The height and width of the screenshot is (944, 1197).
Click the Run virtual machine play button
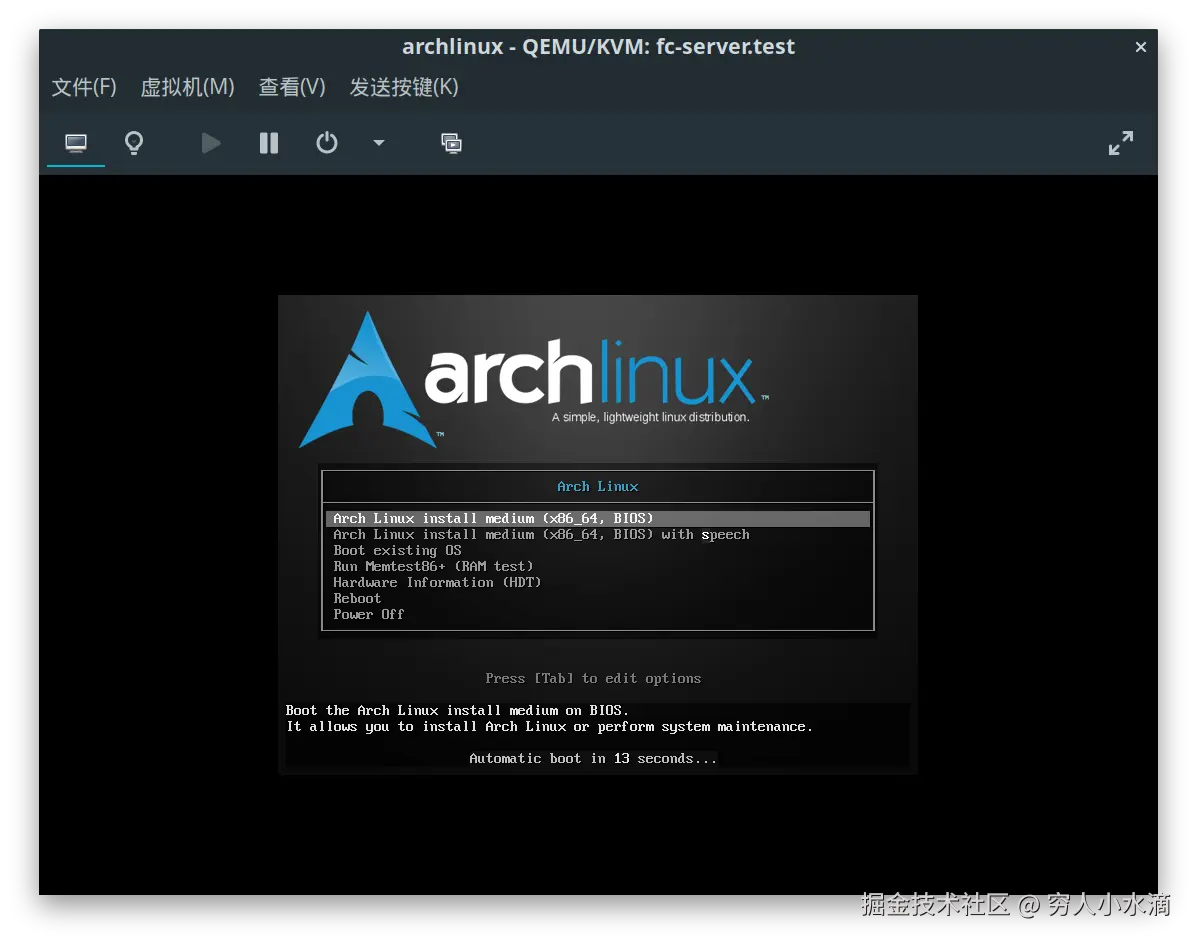click(211, 143)
